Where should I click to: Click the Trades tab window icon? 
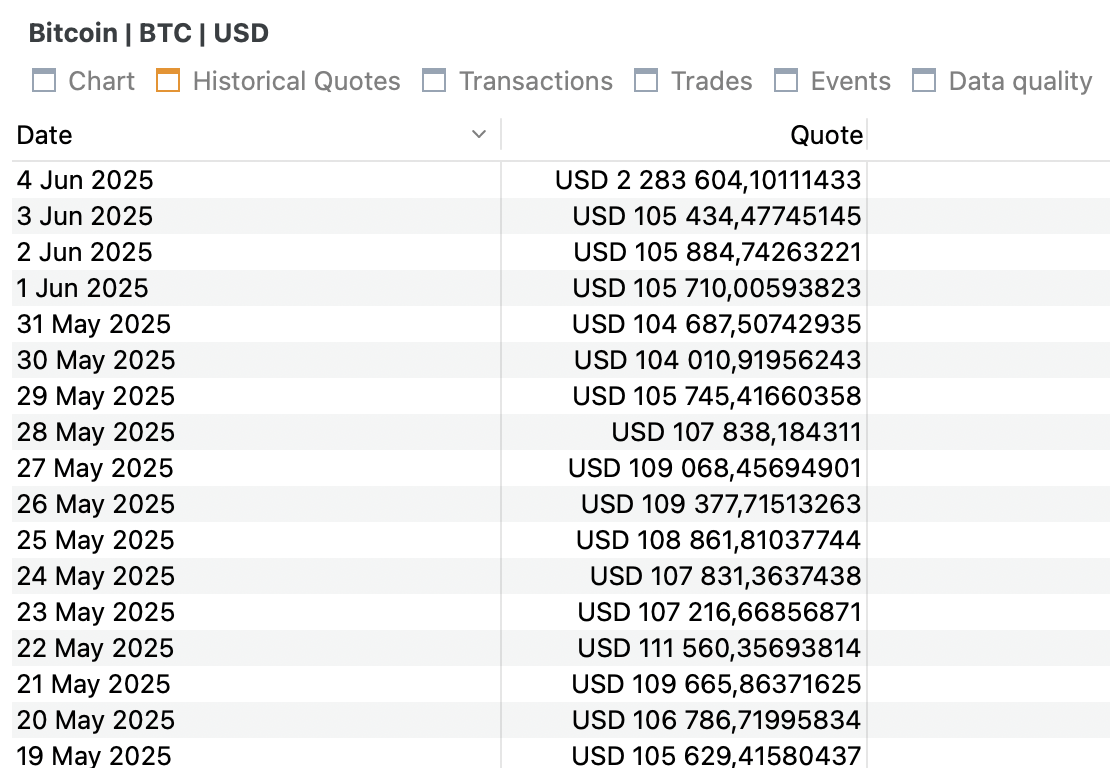(646, 81)
